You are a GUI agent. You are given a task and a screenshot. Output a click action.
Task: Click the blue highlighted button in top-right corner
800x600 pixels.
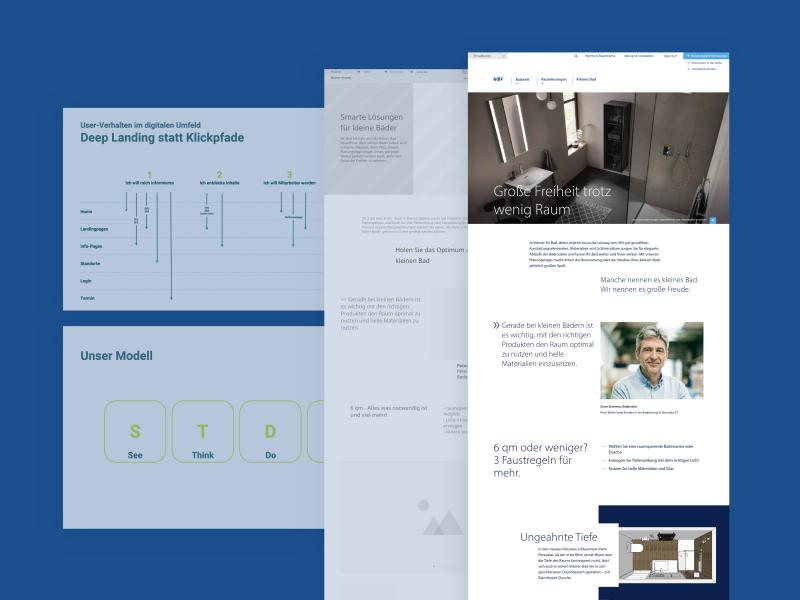[707, 57]
